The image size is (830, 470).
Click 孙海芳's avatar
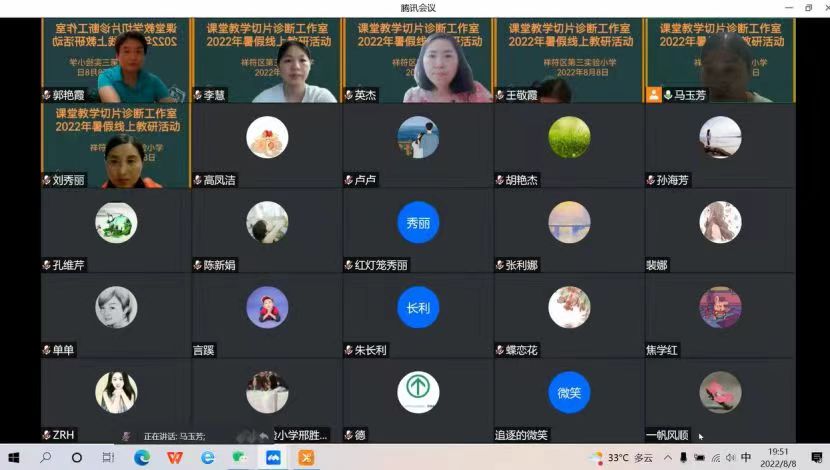[720, 138]
